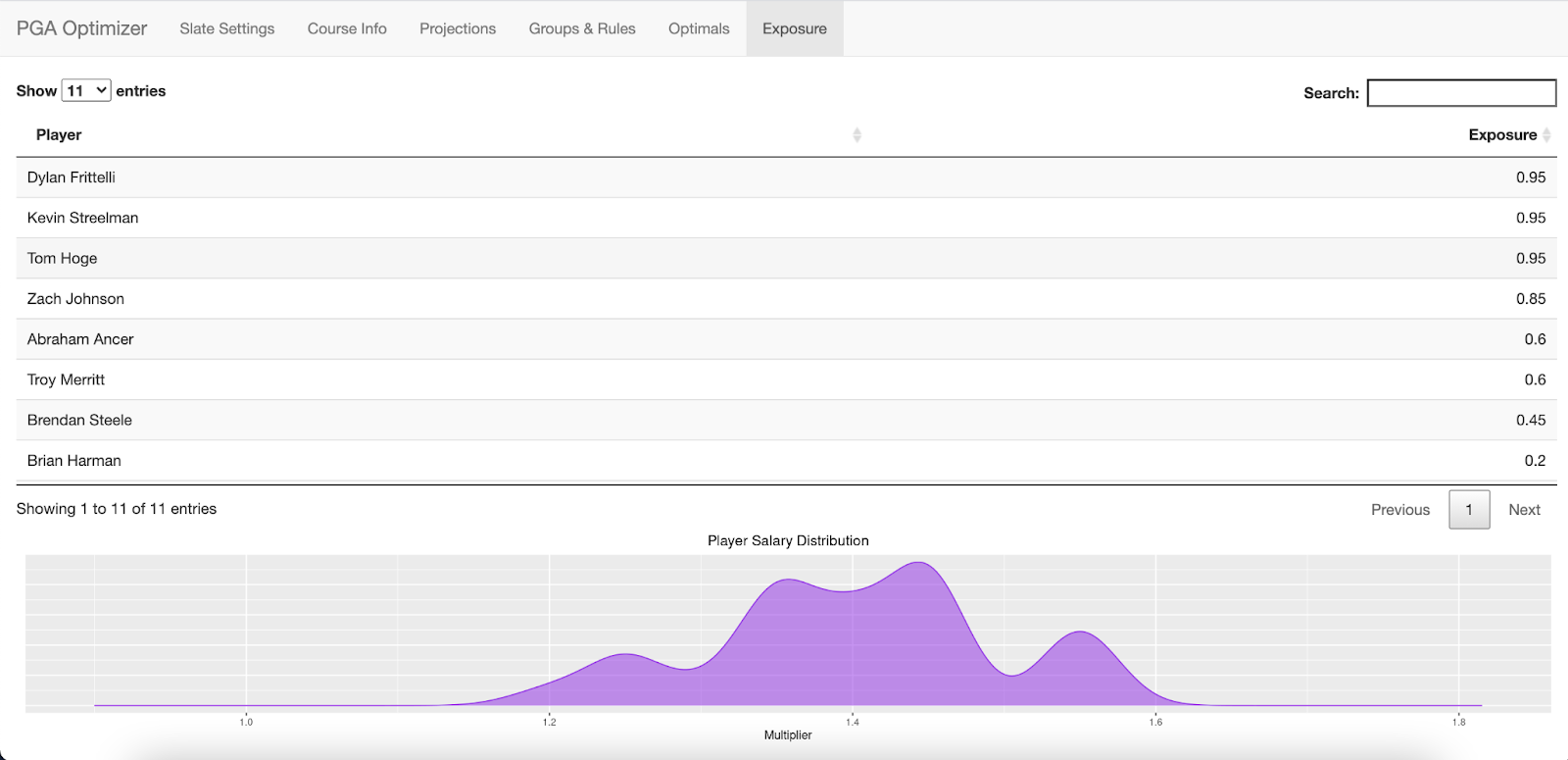
Task: Open Groups & Rules tab
Action: 582,28
